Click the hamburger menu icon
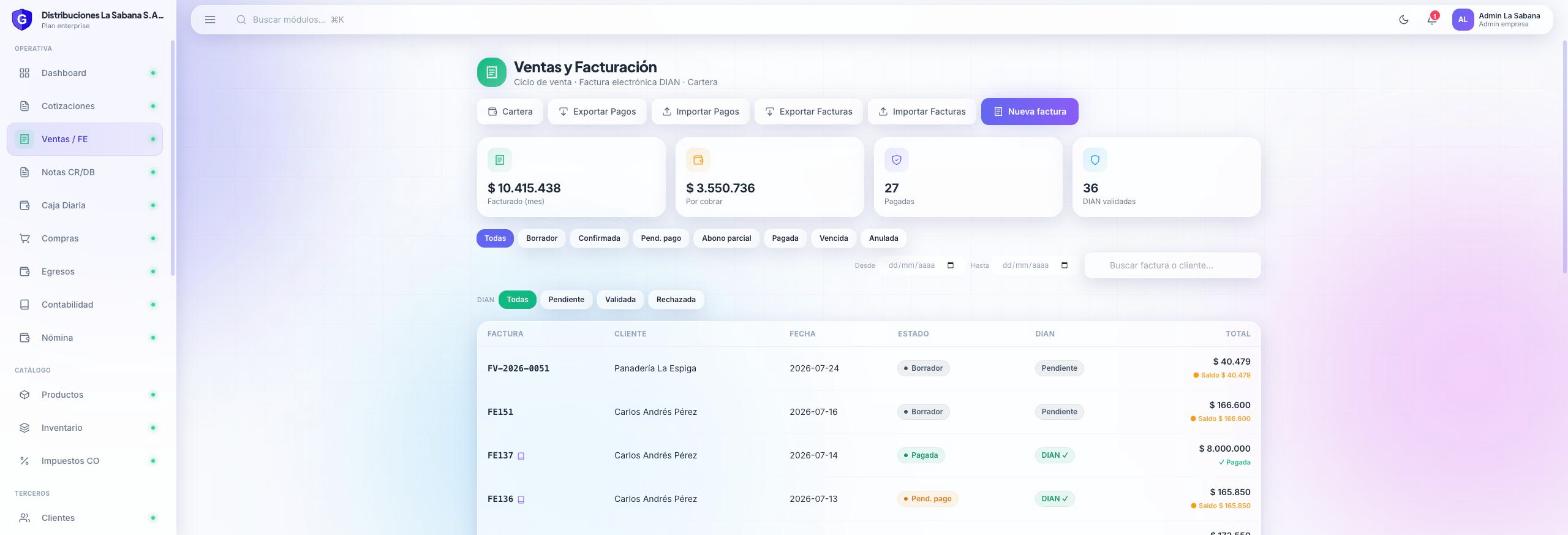This screenshot has width=1568, height=535. 210,20
